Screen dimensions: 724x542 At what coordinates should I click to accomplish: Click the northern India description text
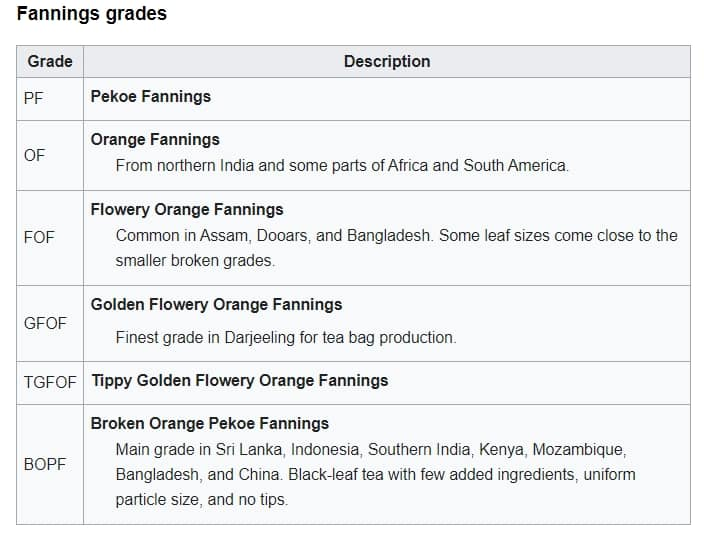coord(342,165)
